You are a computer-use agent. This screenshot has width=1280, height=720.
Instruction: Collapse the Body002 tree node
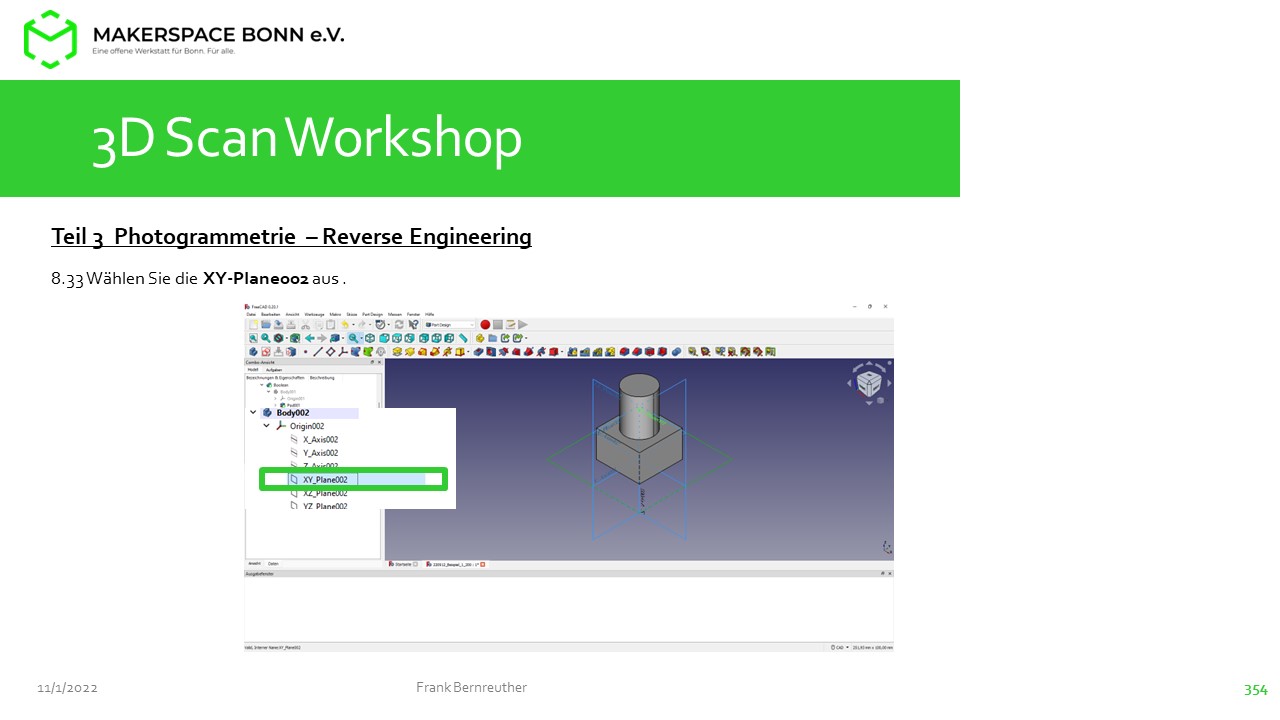253,413
